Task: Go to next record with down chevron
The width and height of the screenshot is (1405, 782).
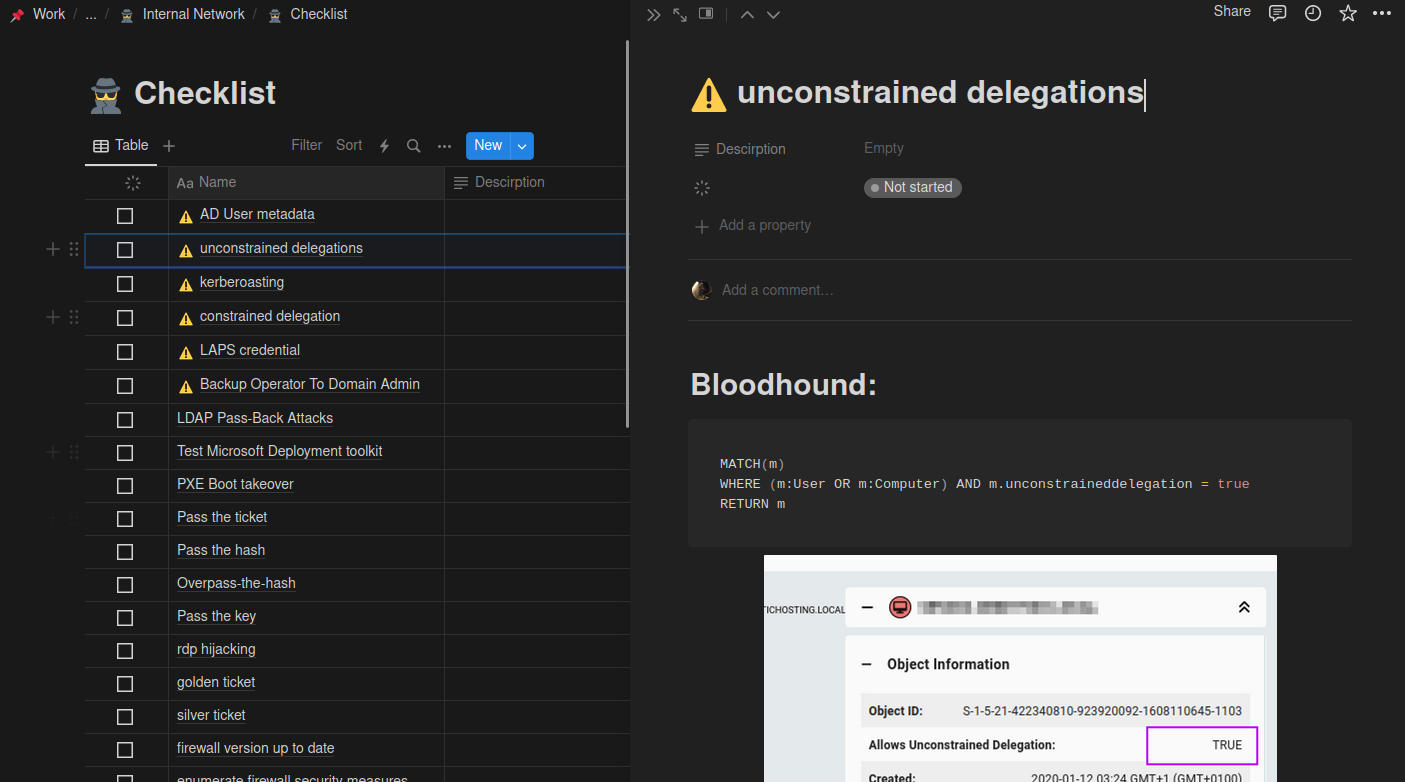Action: pyautogui.click(x=773, y=15)
